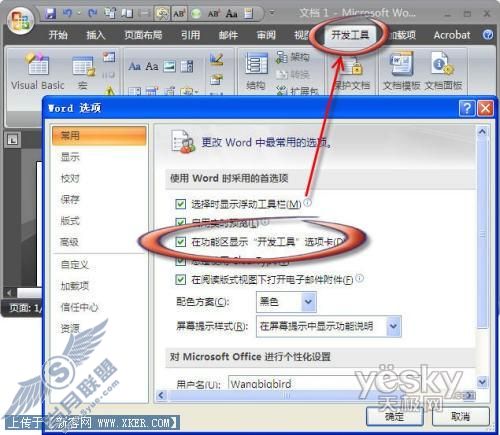
Task: Switch to 插入 (Insert) tab
Action: click(x=96, y=35)
